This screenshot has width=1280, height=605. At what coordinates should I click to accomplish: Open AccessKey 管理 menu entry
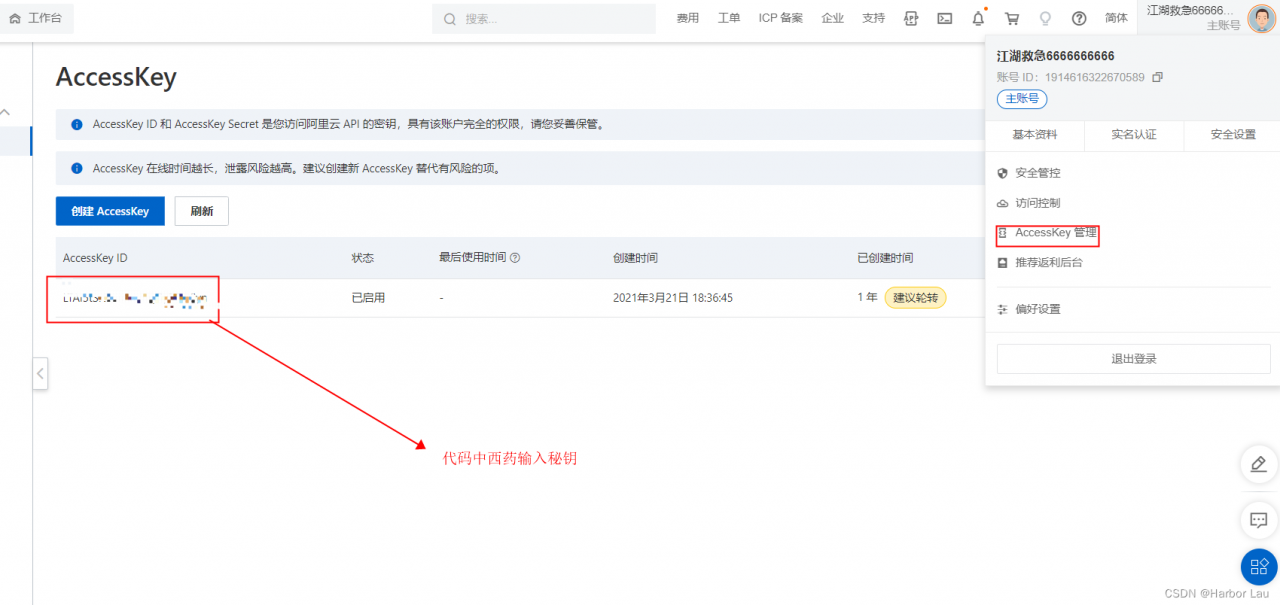coord(1056,233)
